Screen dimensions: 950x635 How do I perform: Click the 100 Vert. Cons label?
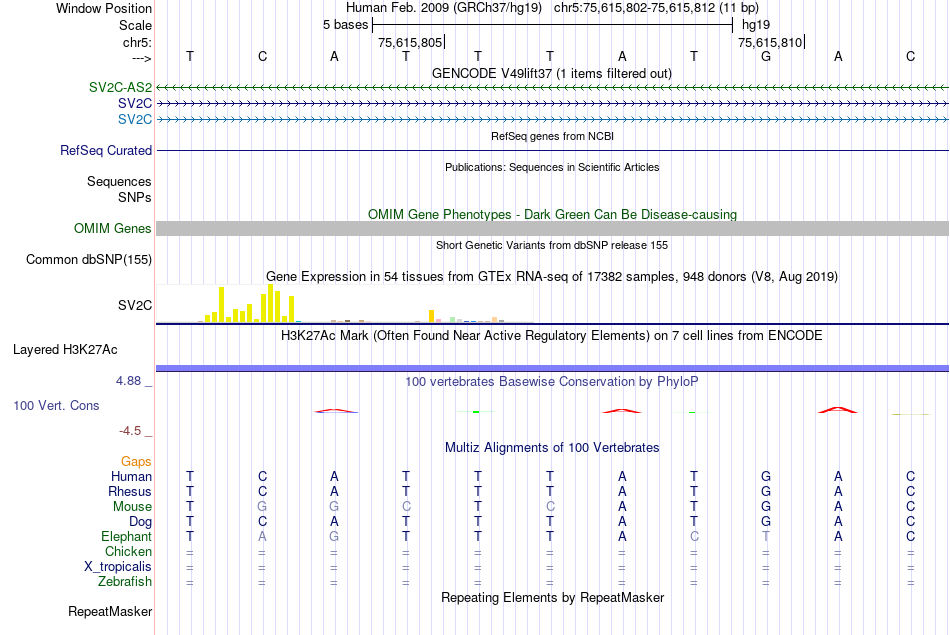56,405
